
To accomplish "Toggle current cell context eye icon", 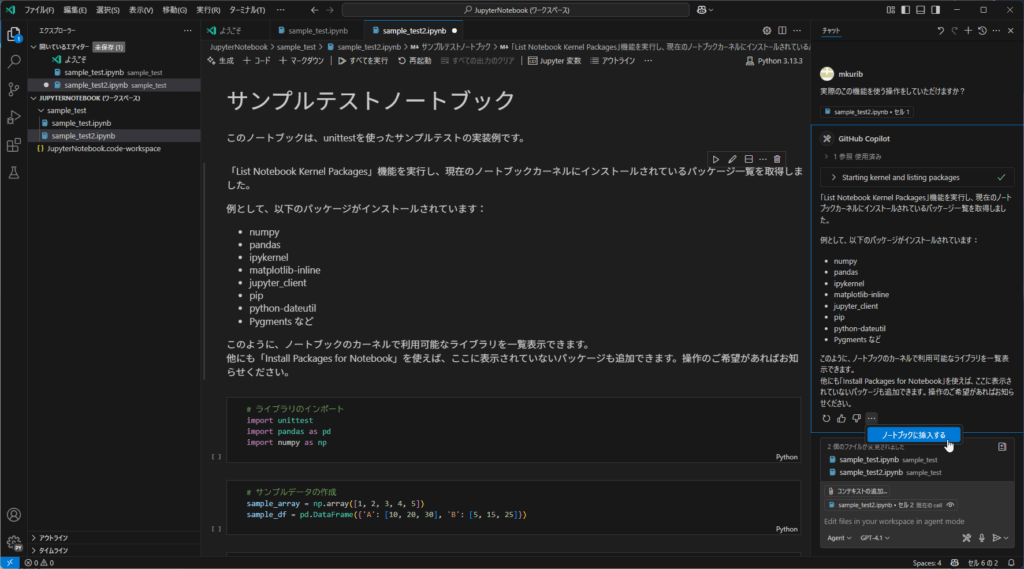I will coord(950,505).
